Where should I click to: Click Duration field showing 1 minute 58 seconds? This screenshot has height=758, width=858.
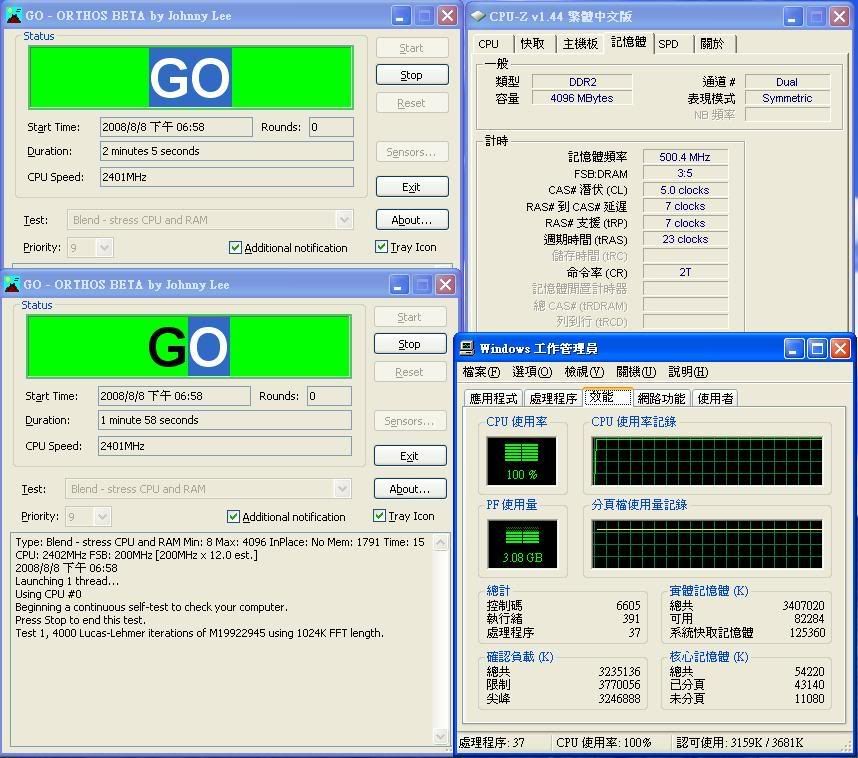point(224,420)
